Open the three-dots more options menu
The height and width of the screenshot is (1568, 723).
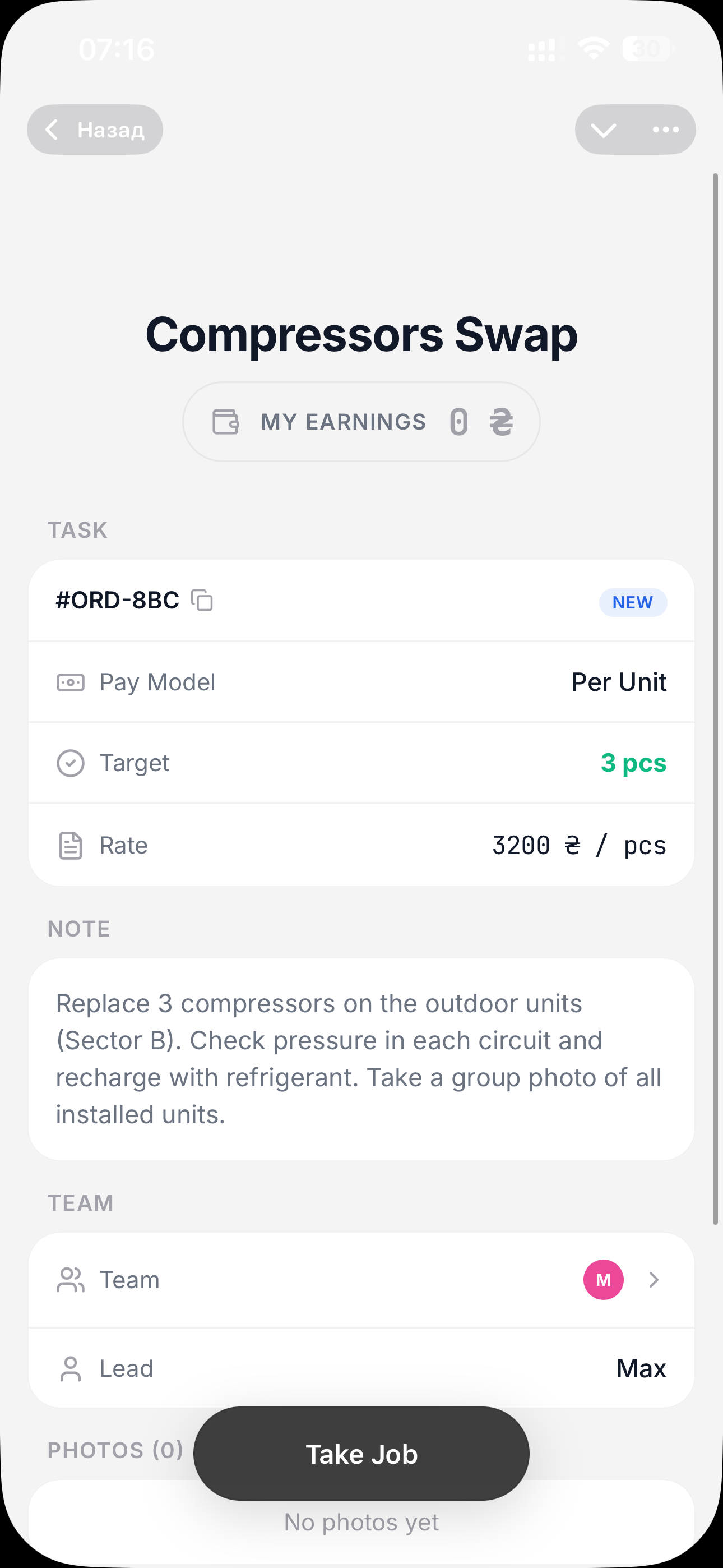point(665,130)
